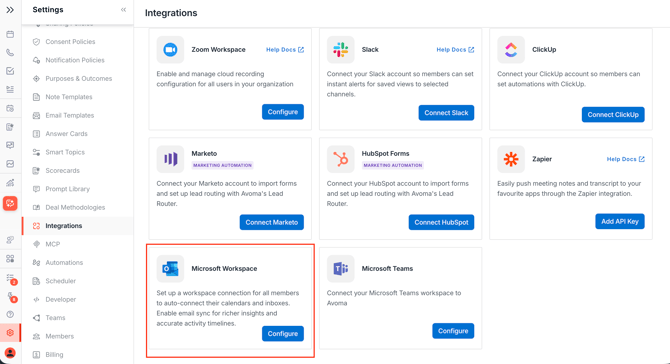Click the Zoom Workspace logo
Viewport: 670px width, 364px height.
tap(170, 50)
